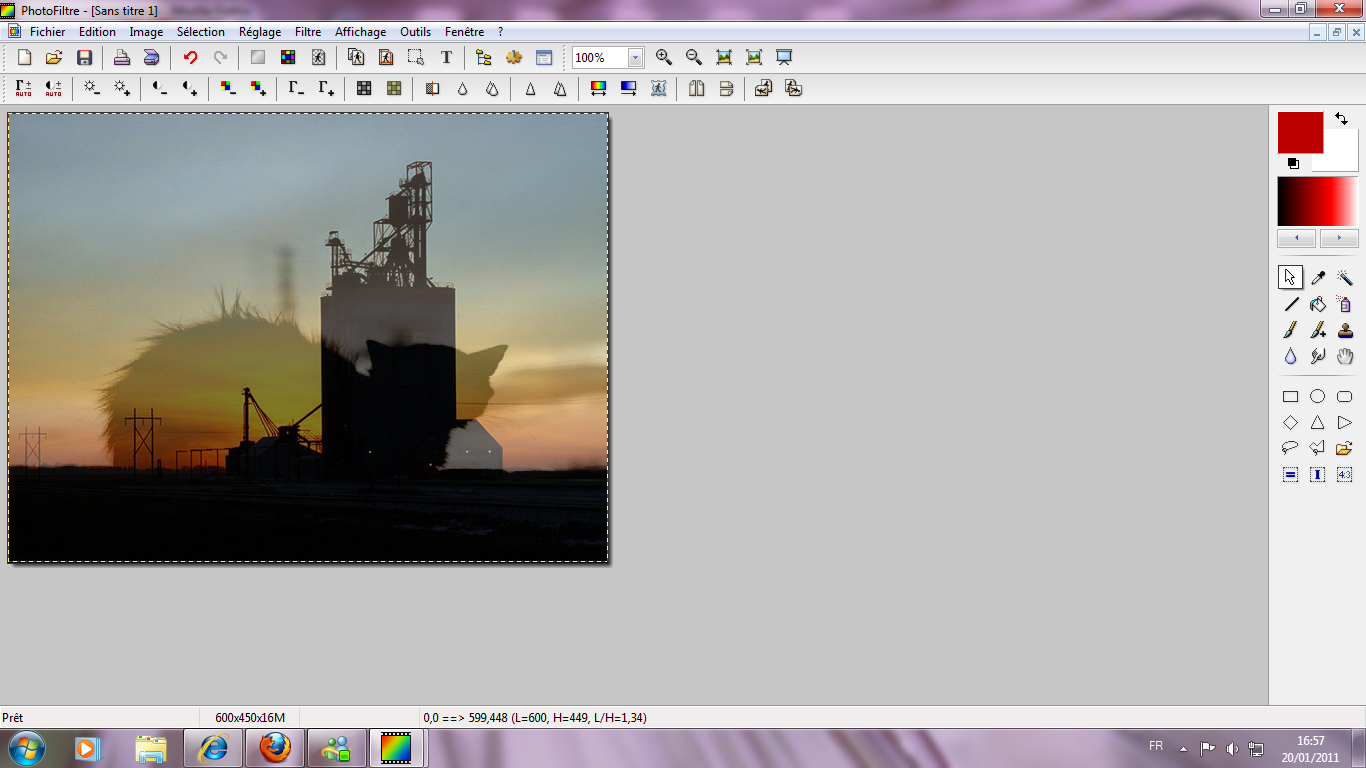1366x768 pixels.
Task: Apply horizontal flip mirror icon
Action: tap(696, 89)
